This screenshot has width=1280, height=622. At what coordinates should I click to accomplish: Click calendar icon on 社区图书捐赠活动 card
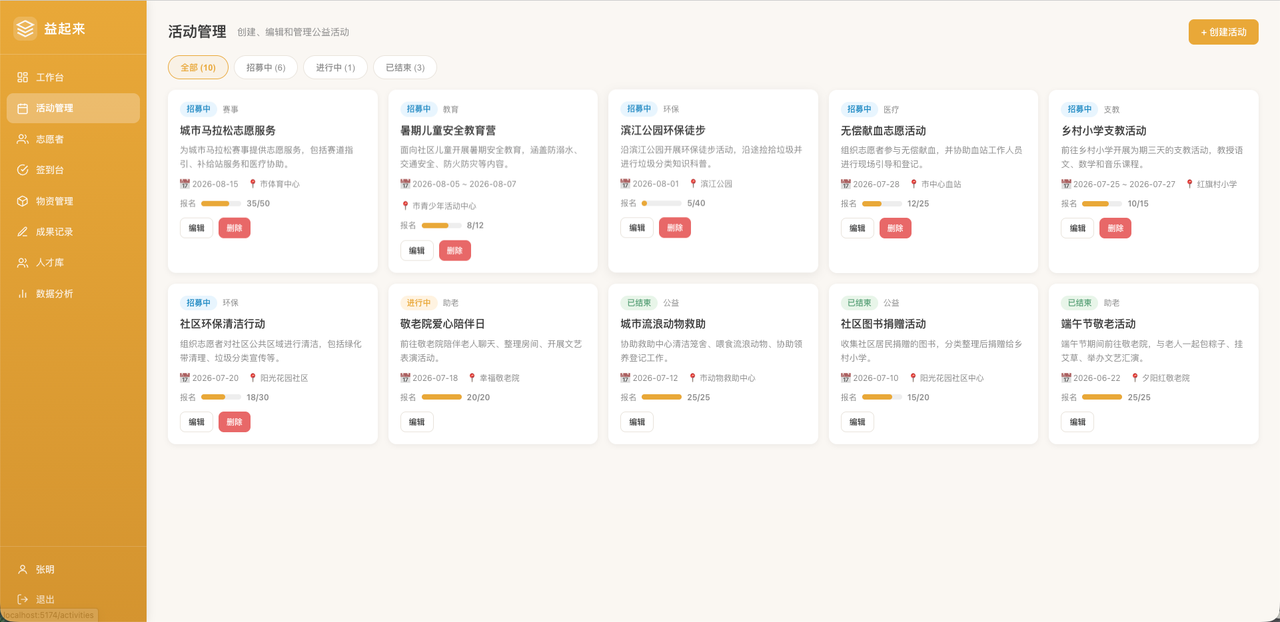(x=845, y=378)
